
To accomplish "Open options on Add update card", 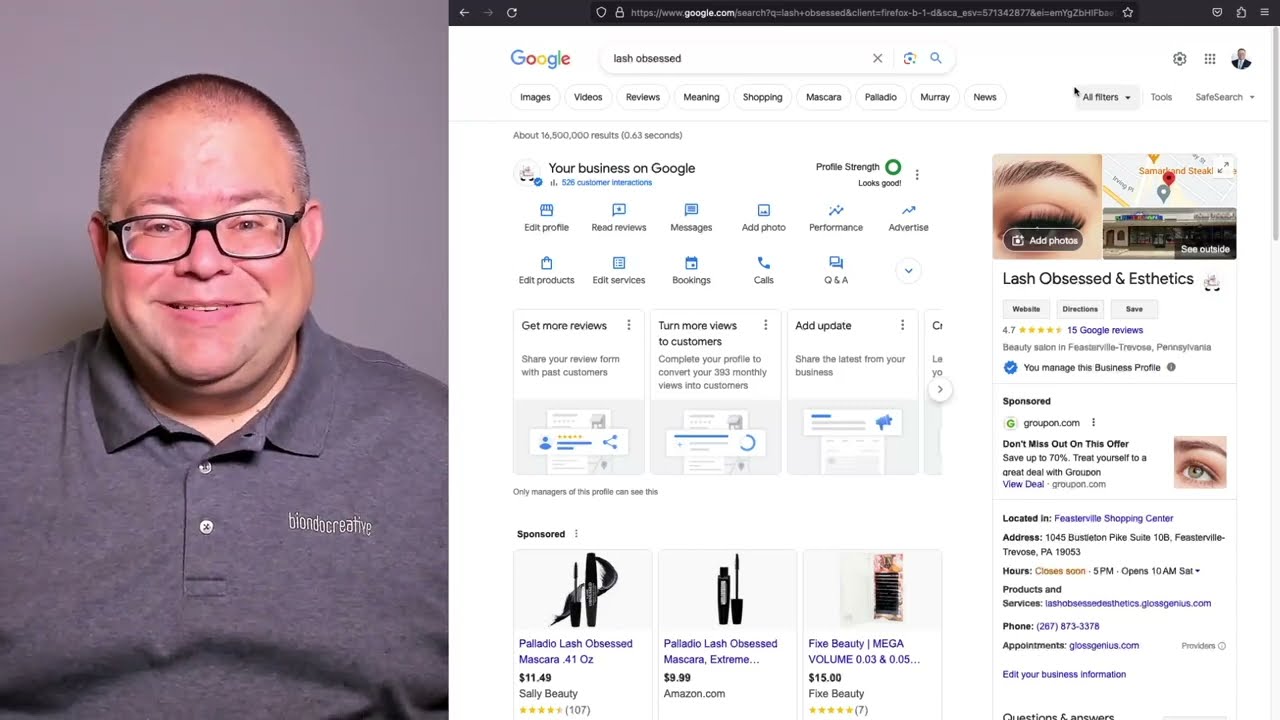I will [x=902, y=325].
